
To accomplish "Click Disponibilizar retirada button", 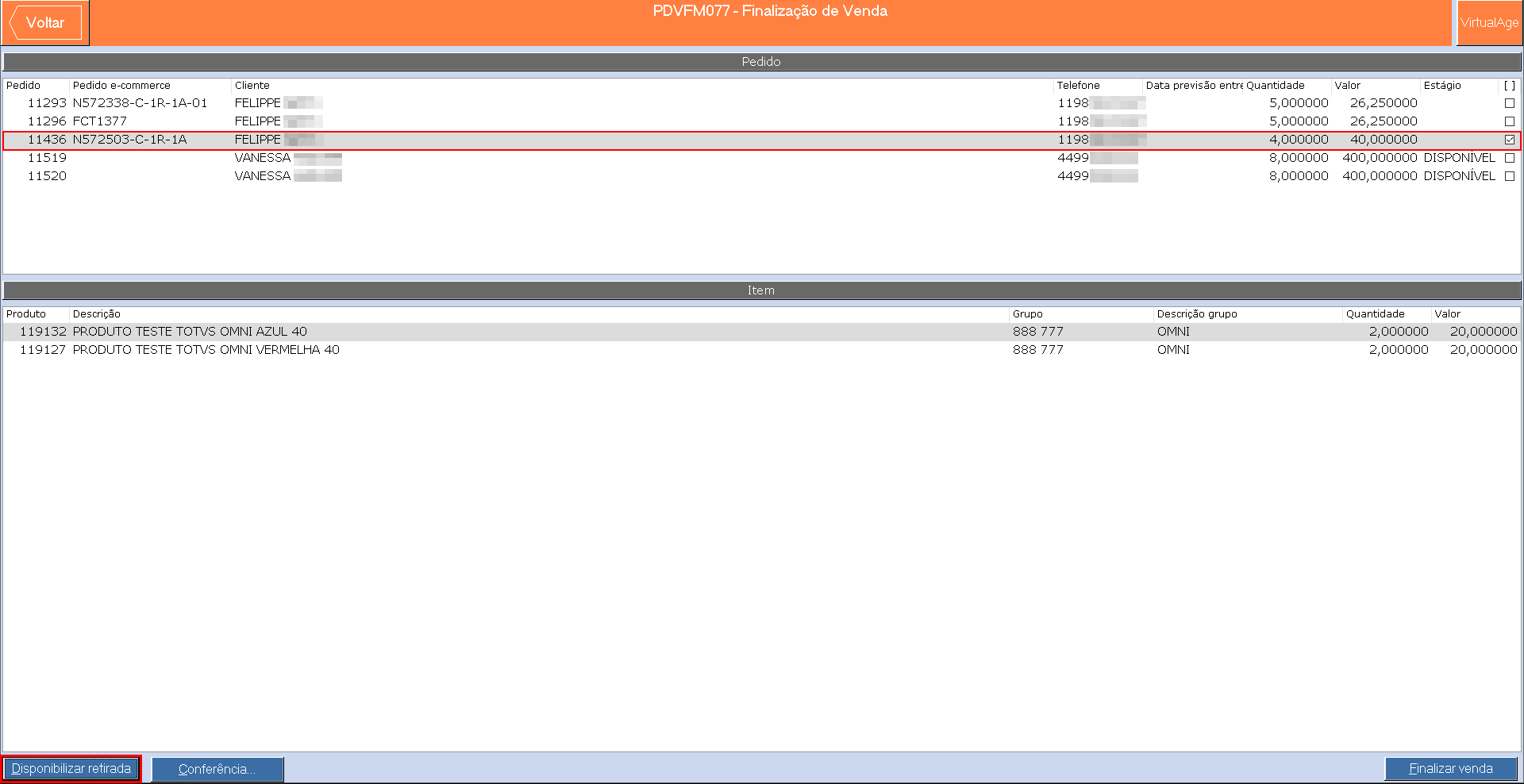I will click(x=71, y=769).
